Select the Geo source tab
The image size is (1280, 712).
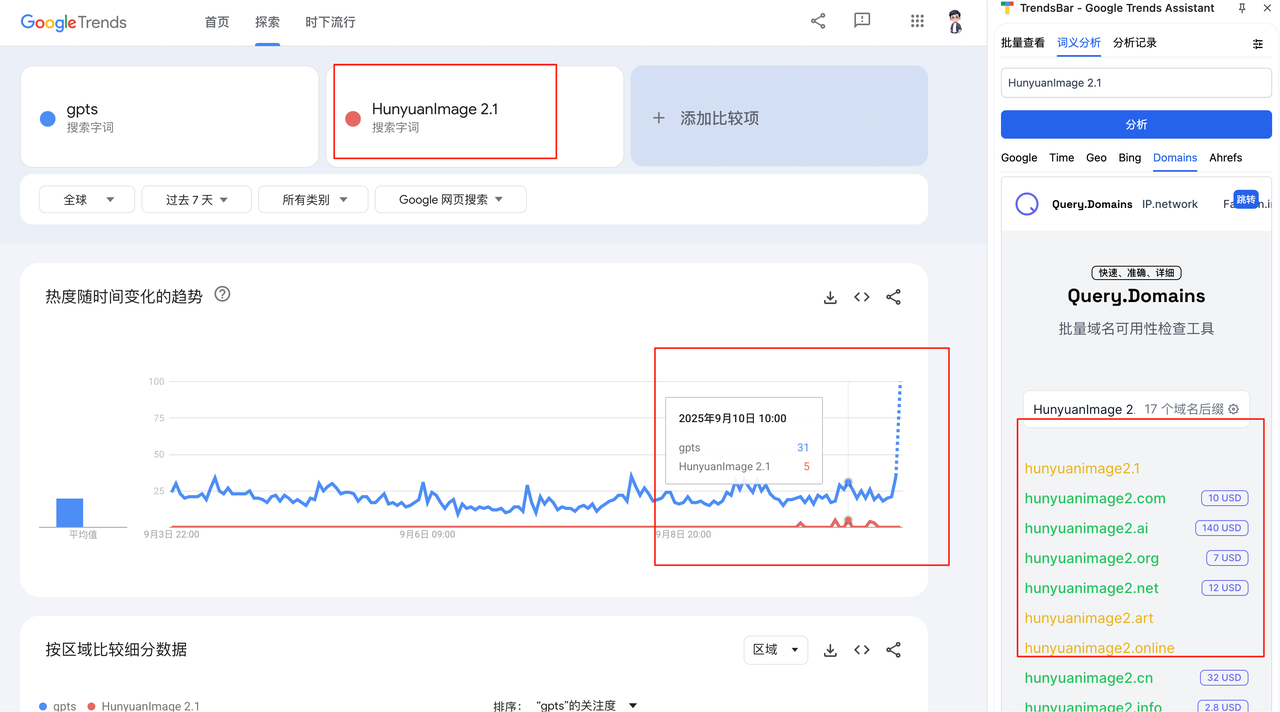tap(1096, 158)
